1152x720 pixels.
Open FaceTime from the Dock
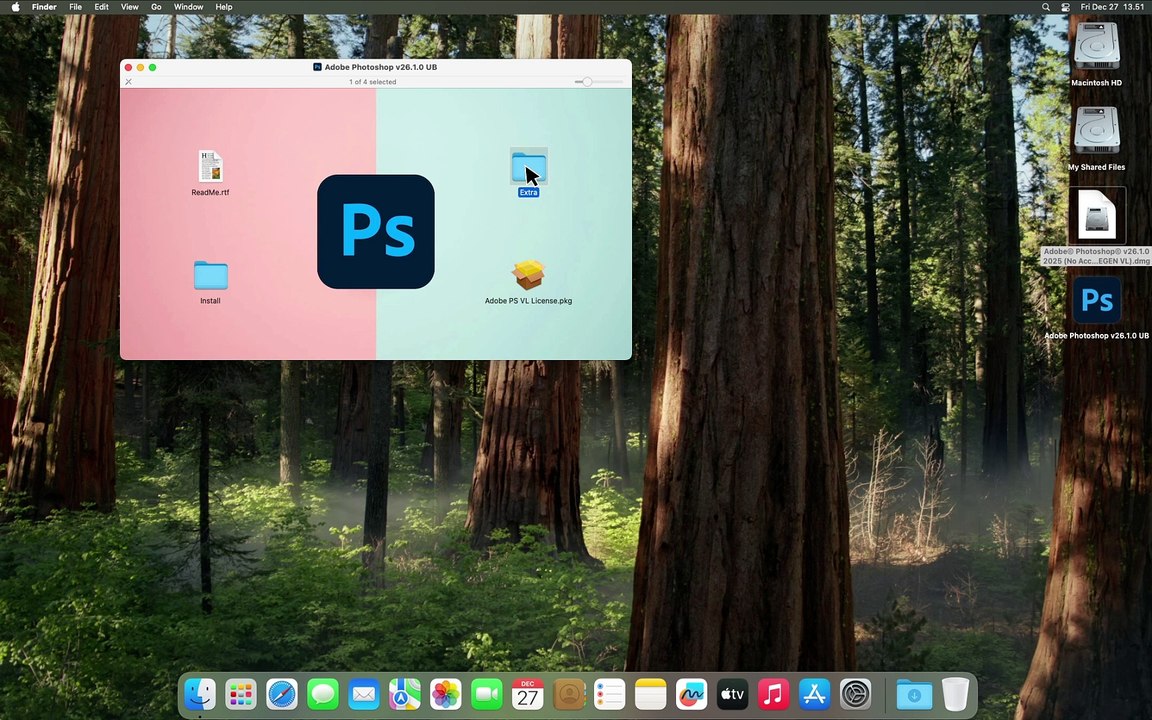[486, 694]
